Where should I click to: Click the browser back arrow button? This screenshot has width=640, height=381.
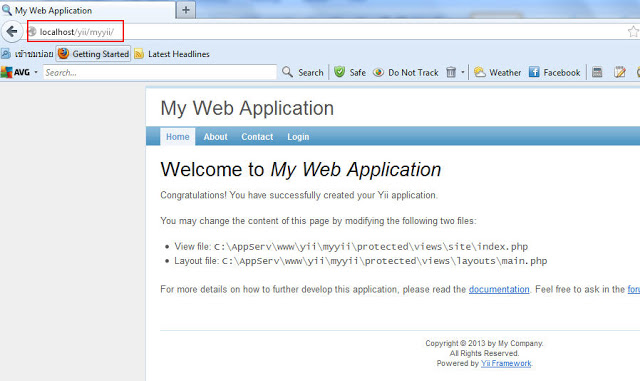tap(12, 31)
